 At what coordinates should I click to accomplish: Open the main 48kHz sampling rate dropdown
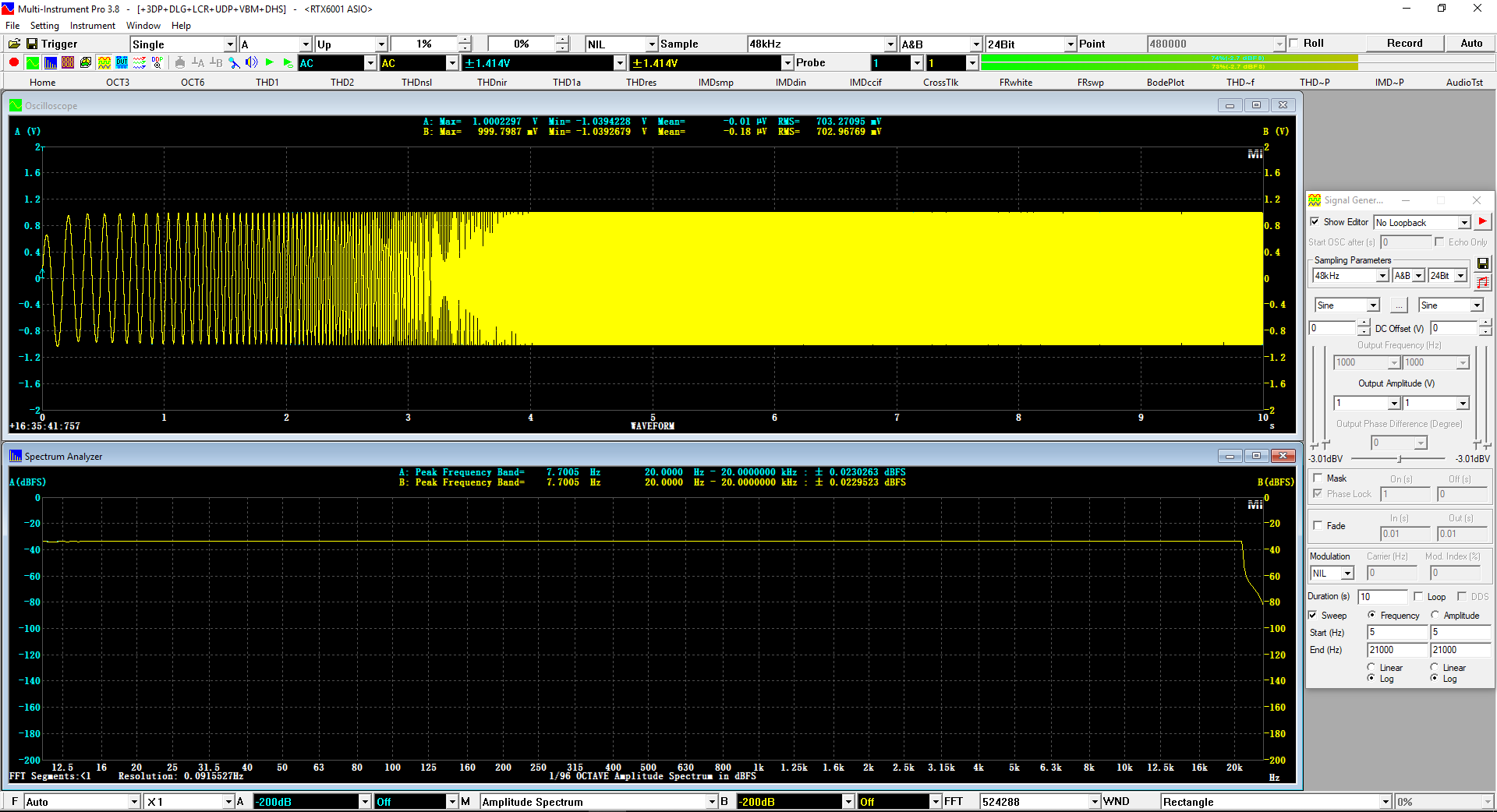(x=822, y=44)
